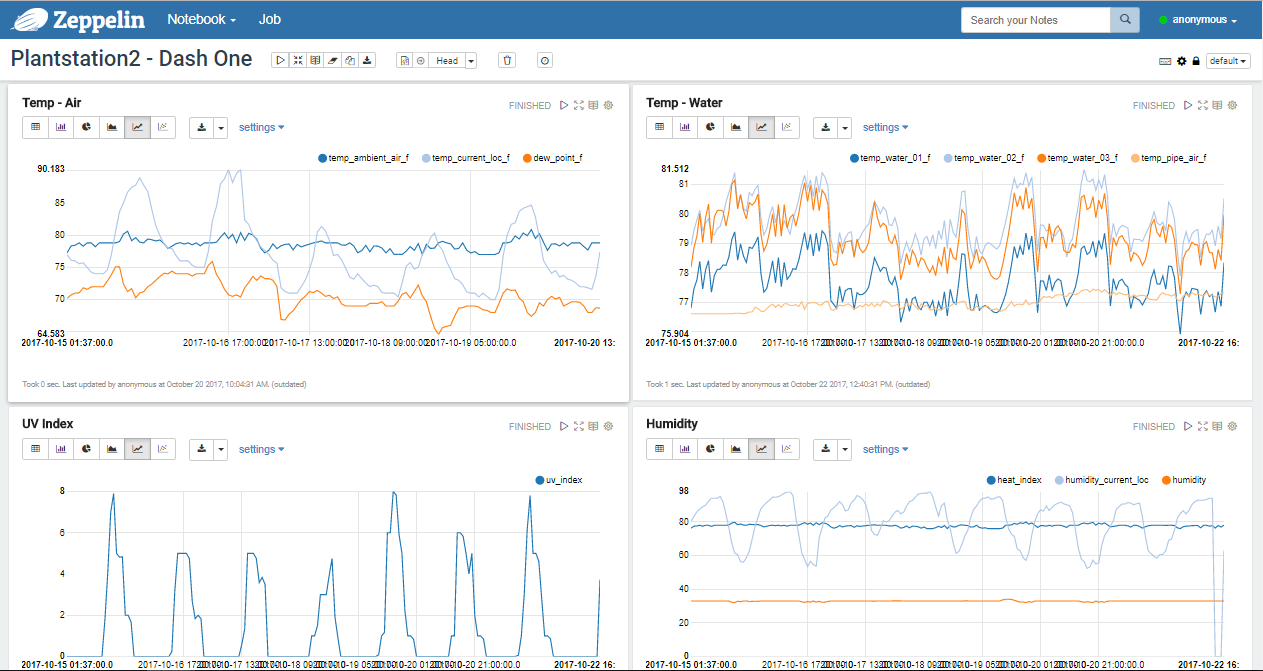Click the Temp - Water paragraph title
Image resolution: width=1263 pixels, height=671 pixels.
pyautogui.click(x=684, y=102)
